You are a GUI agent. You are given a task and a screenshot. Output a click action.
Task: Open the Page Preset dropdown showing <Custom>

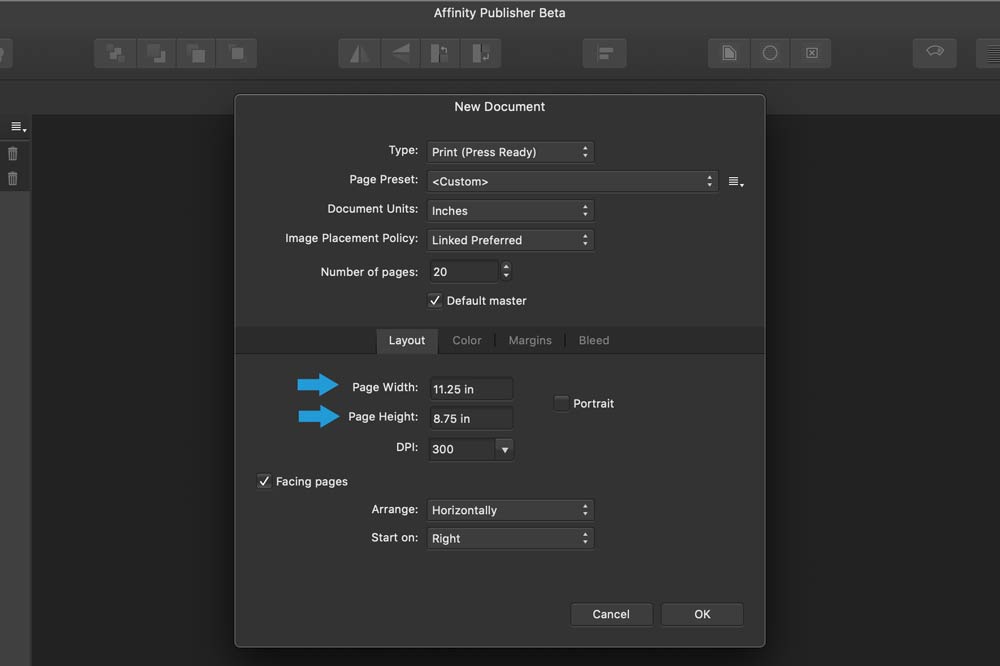click(572, 181)
